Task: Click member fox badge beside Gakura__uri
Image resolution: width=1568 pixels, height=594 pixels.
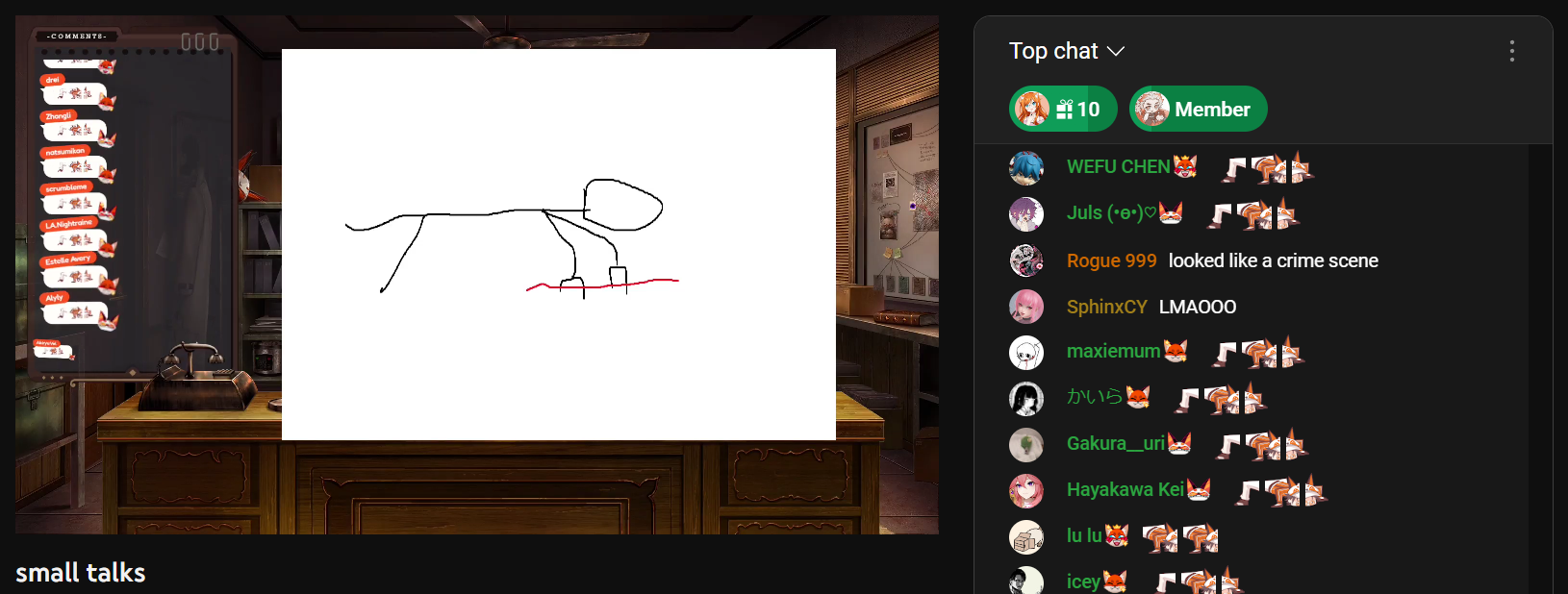Action: click(x=1179, y=443)
